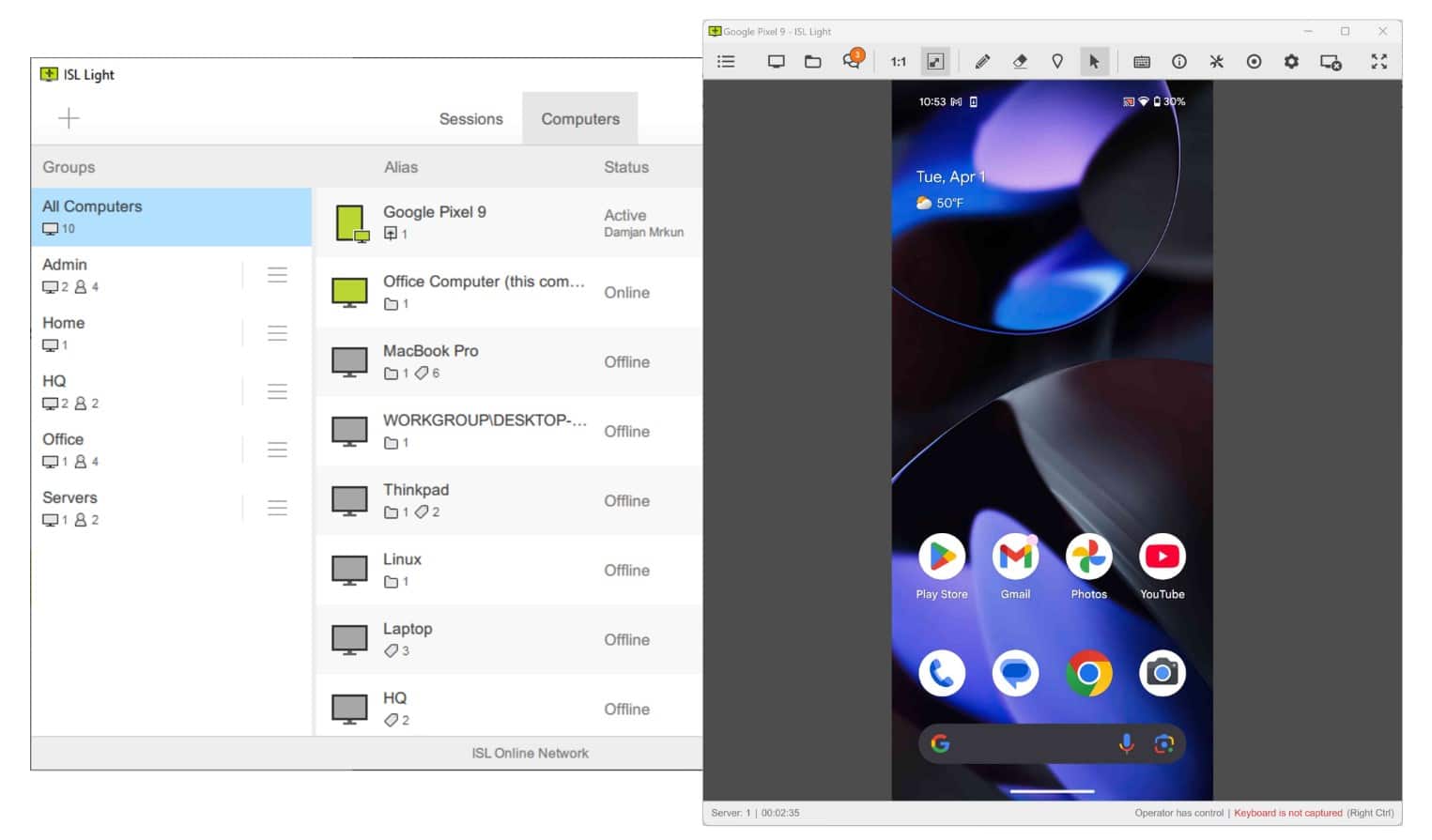Open the file transfer folder icon
Screen dimensions: 1432x840
[x=813, y=62]
